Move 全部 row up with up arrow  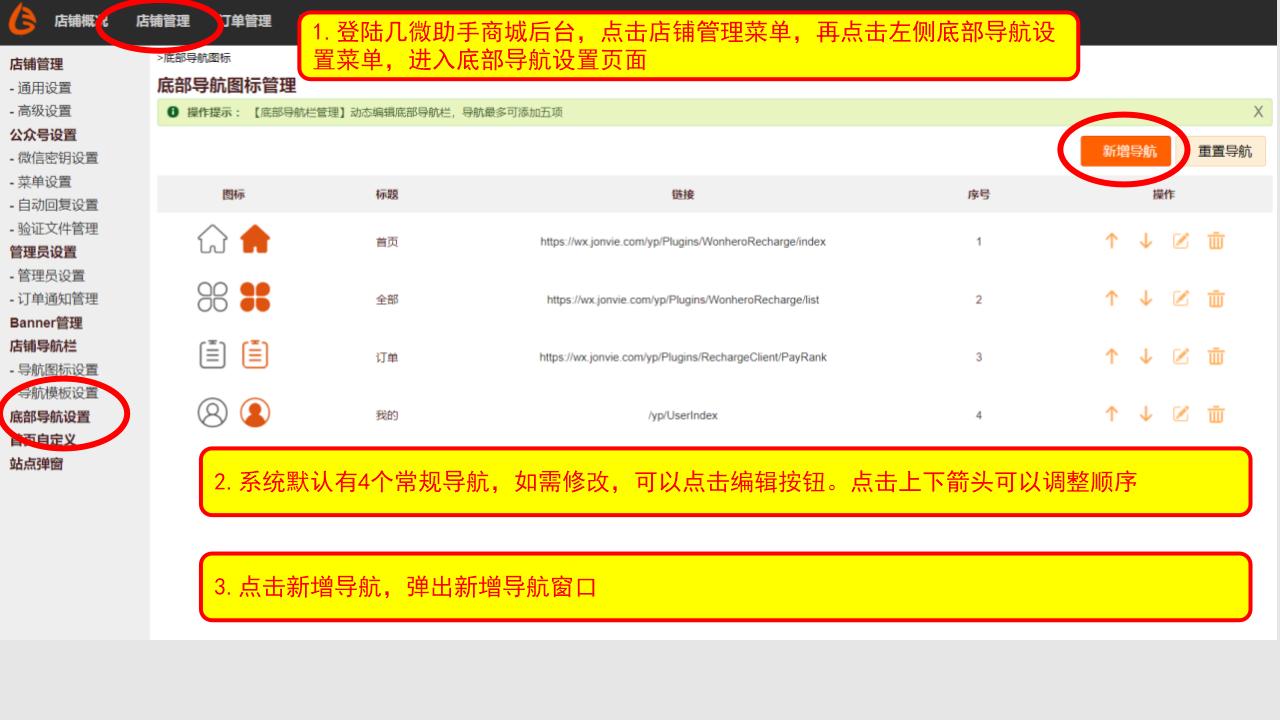1111,299
